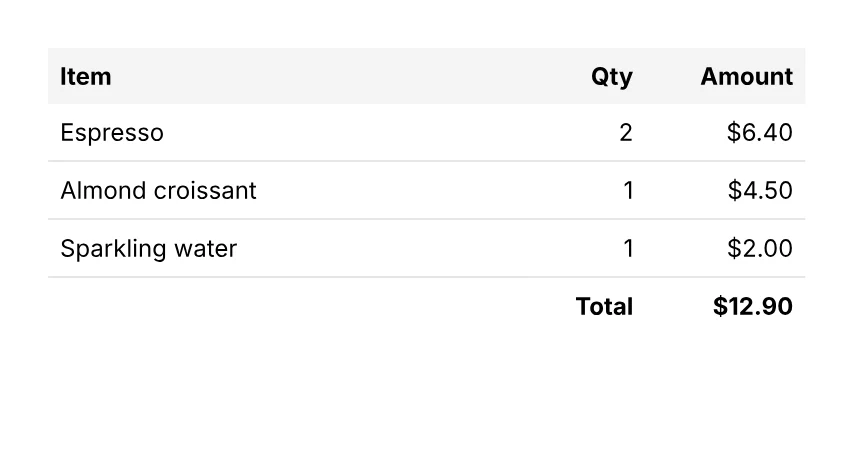The image size is (854, 454).
Task: Click the gray table header bar
Action: [x=426, y=76]
